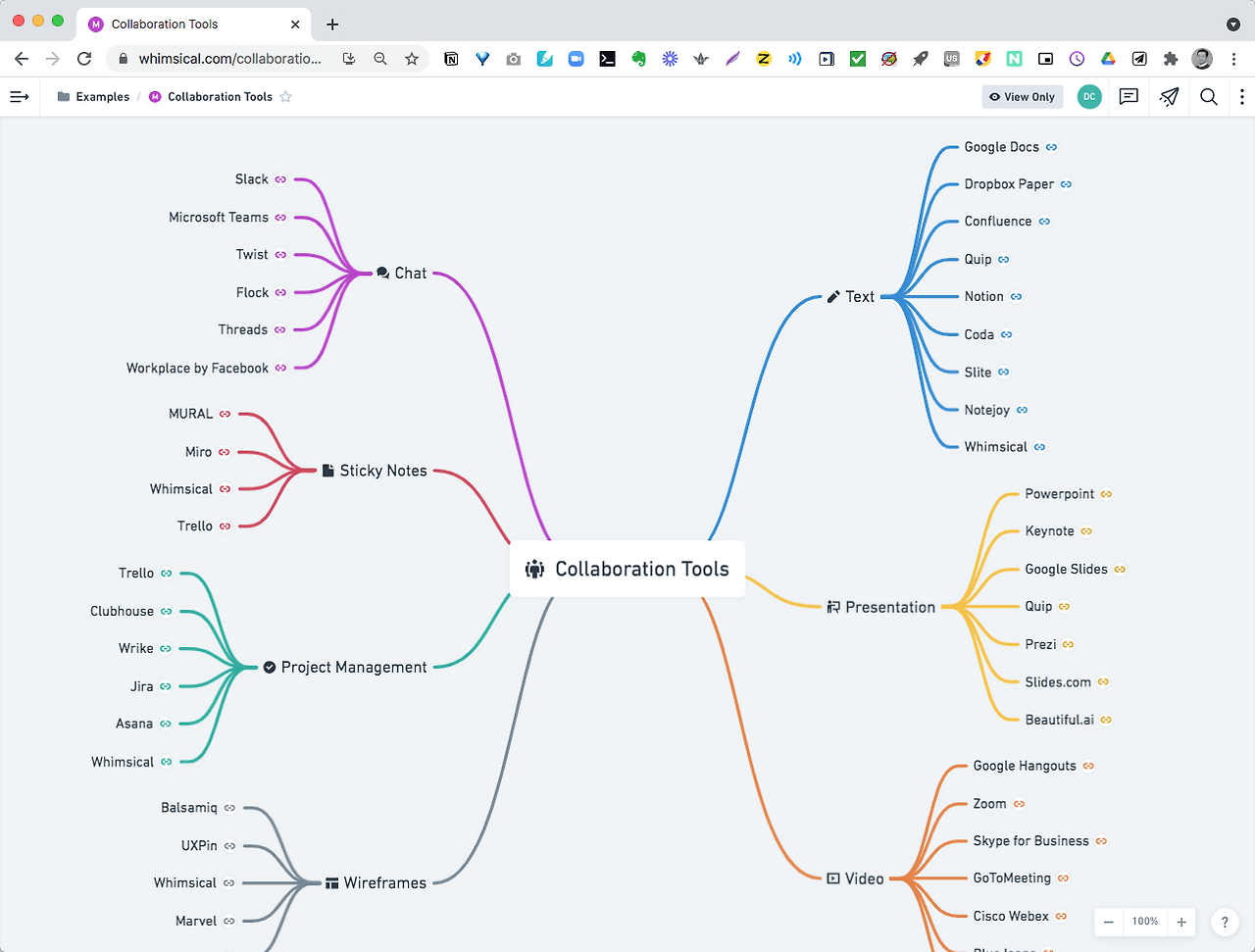Open the link icon beside Jira
The width and height of the screenshot is (1255, 952).
coord(166,687)
